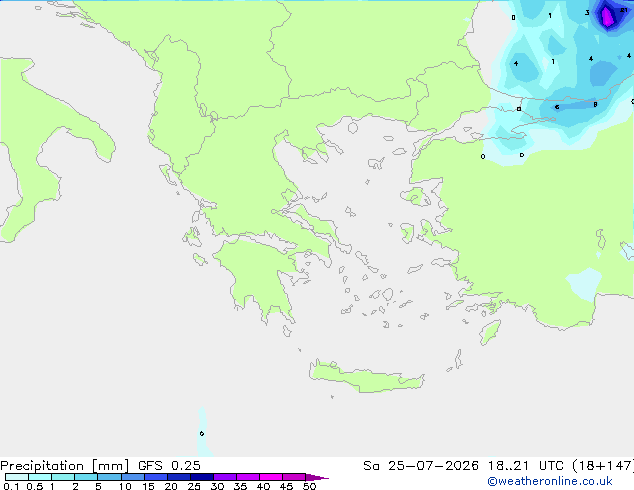Select the 0.1–0.5 mm palest legend swatch
This screenshot has width=634, height=490.
click(x=17, y=477)
